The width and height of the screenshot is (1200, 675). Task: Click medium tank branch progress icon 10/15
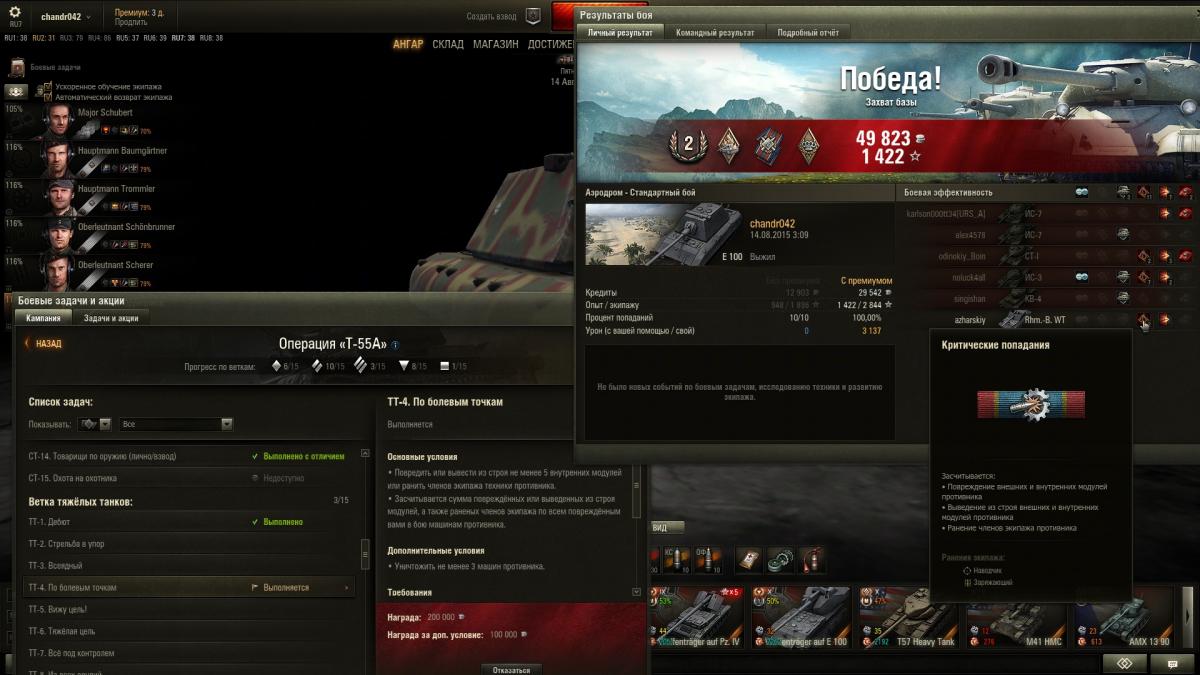pos(319,366)
